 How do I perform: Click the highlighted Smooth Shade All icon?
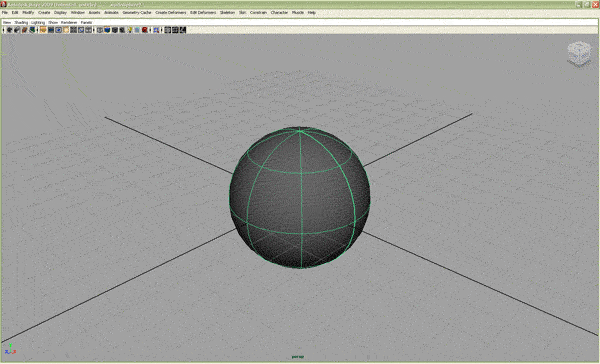pyautogui.click(x=107, y=30)
